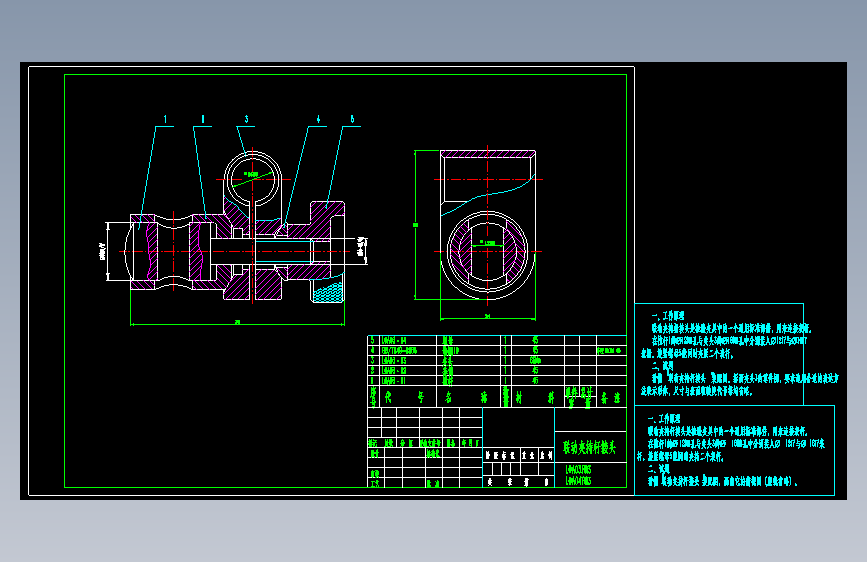
Task: Click the 名称 header cell in parts list
Action: click(x=467, y=397)
